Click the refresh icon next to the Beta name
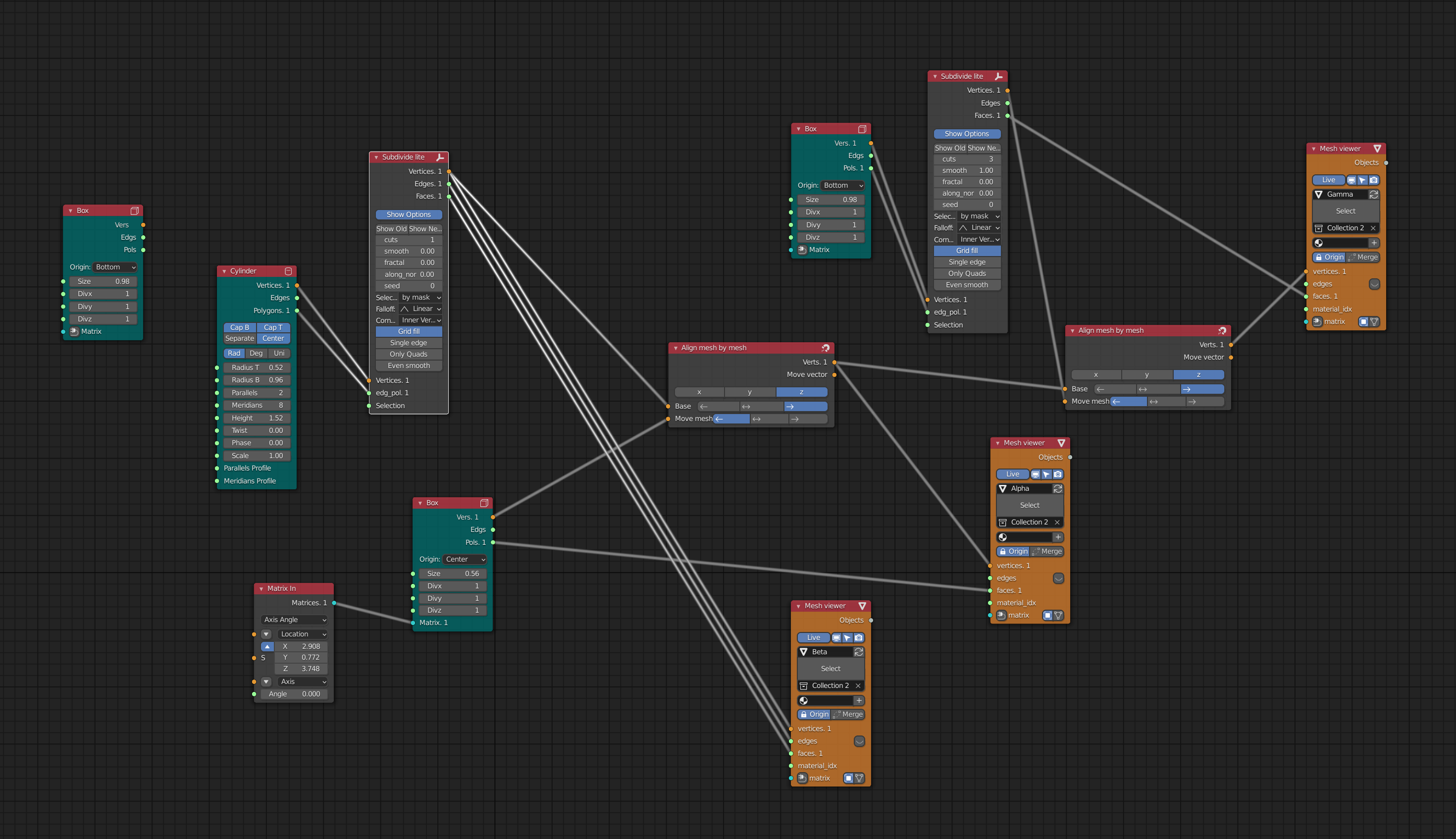 (x=859, y=652)
